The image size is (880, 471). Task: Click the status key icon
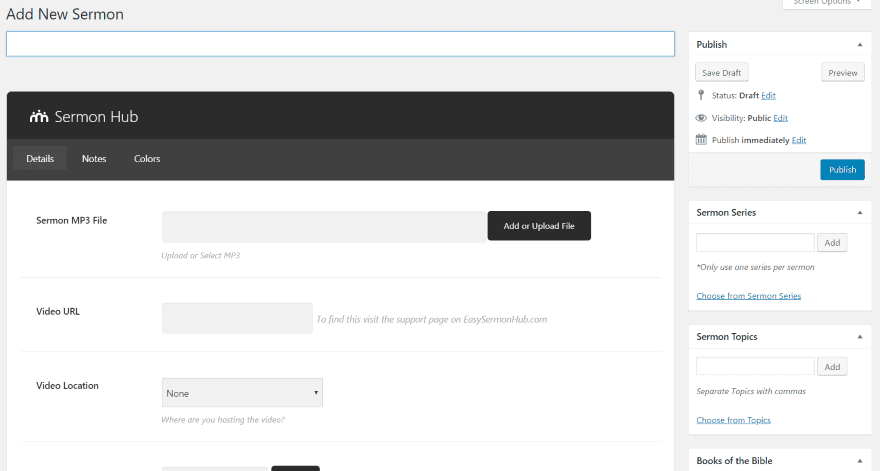click(x=700, y=95)
